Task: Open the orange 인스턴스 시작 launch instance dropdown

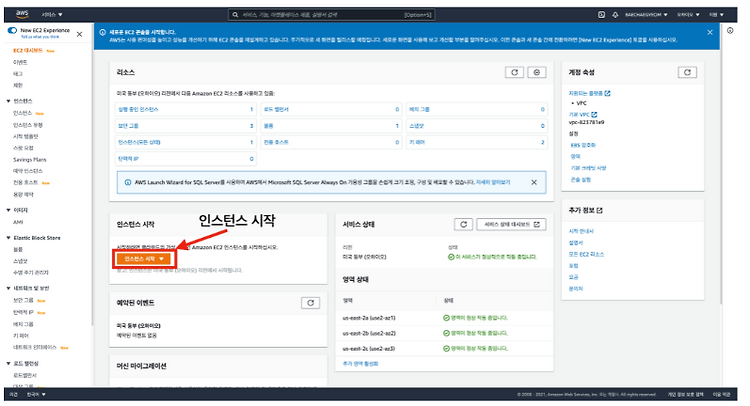Action: [x=143, y=259]
